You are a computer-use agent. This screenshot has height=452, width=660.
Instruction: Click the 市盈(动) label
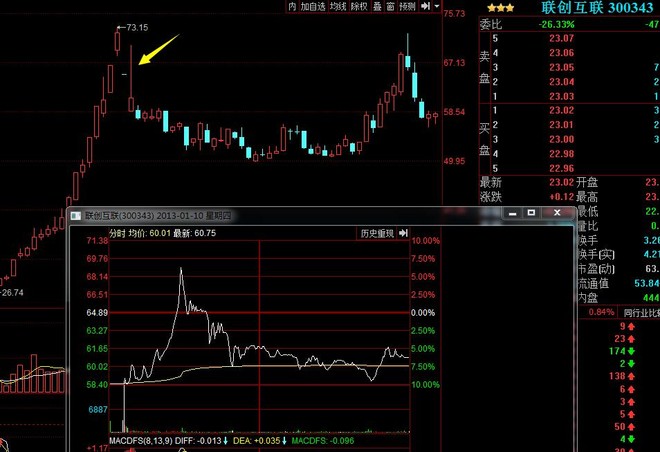(596, 269)
